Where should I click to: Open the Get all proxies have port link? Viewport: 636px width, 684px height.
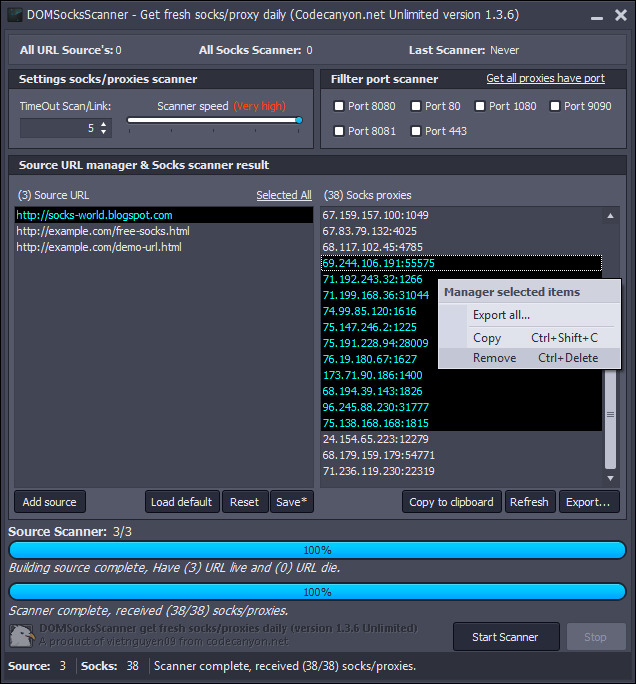545,79
